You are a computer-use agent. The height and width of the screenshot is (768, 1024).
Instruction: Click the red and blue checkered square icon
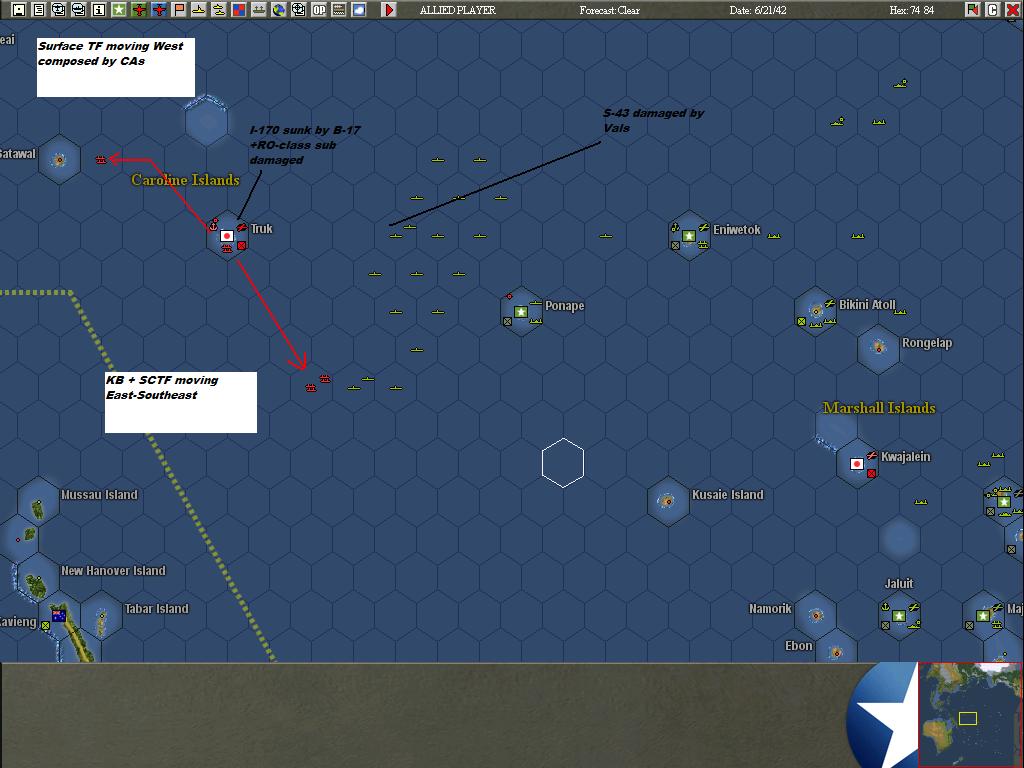pos(239,10)
